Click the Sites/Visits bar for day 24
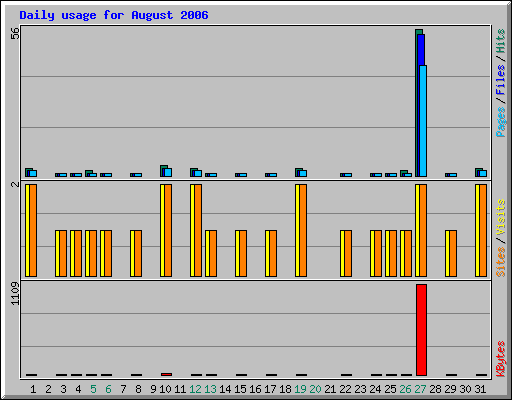 pos(376,253)
